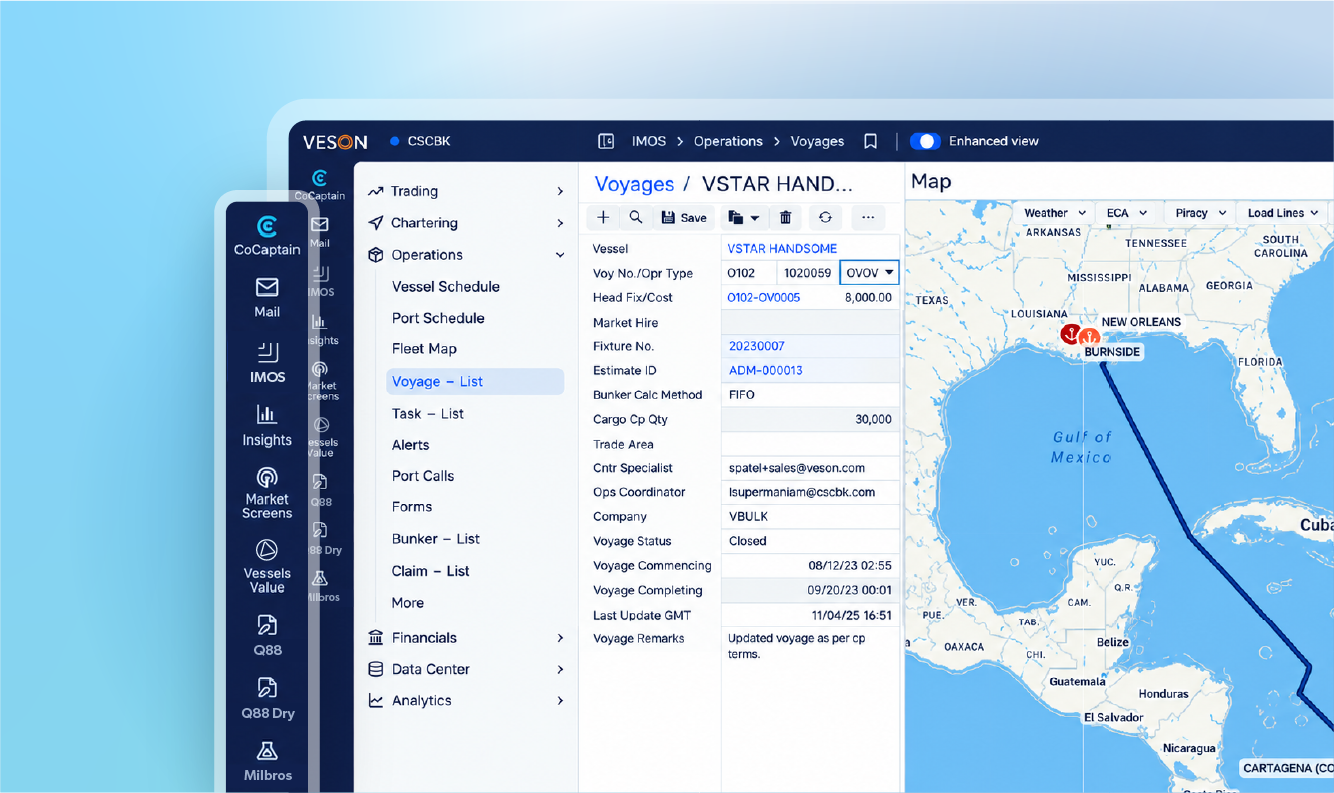
Task: Open the Piracy map layer dropdown
Action: click(1201, 213)
